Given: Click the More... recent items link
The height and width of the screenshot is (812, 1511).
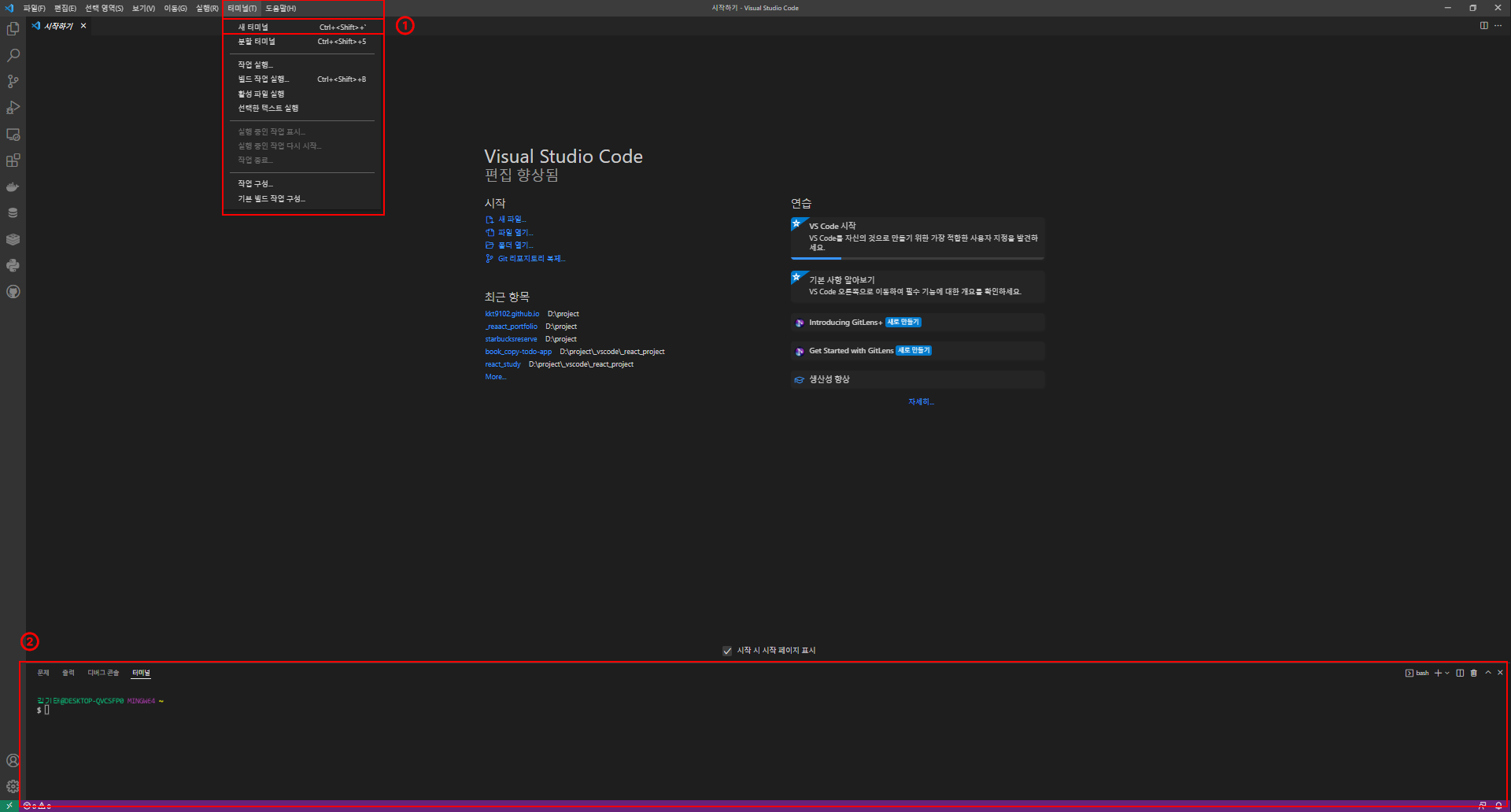Looking at the screenshot, I should click(x=496, y=377).
